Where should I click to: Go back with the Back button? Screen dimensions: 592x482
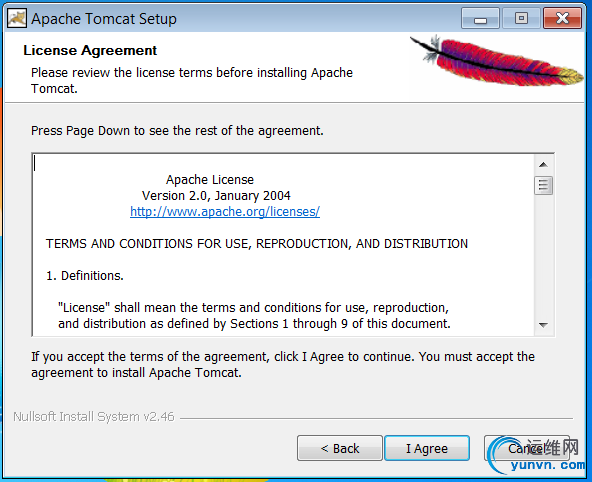point(340,448)
